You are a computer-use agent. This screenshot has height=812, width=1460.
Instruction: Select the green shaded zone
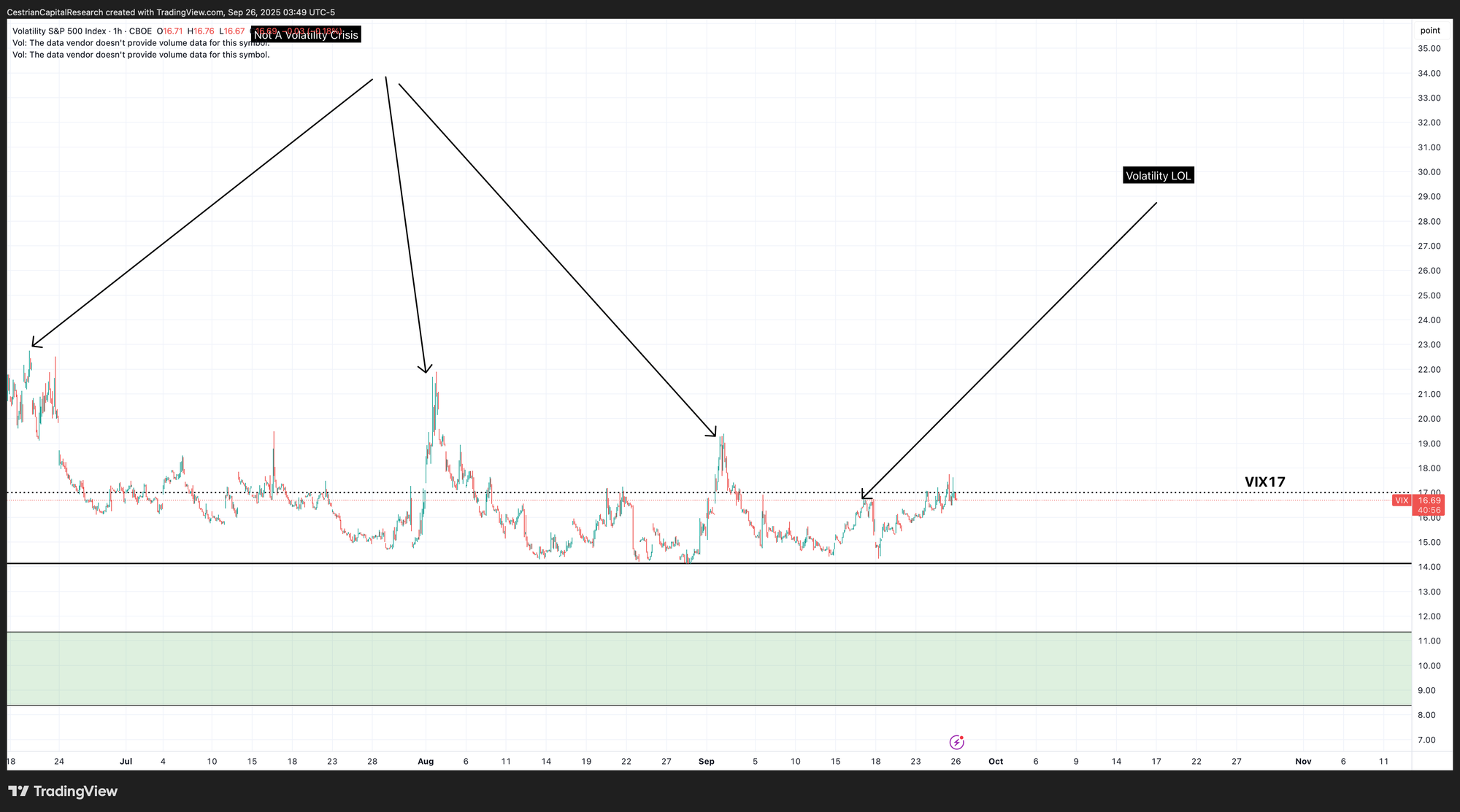pyautogui.click(x=708, y=668)
